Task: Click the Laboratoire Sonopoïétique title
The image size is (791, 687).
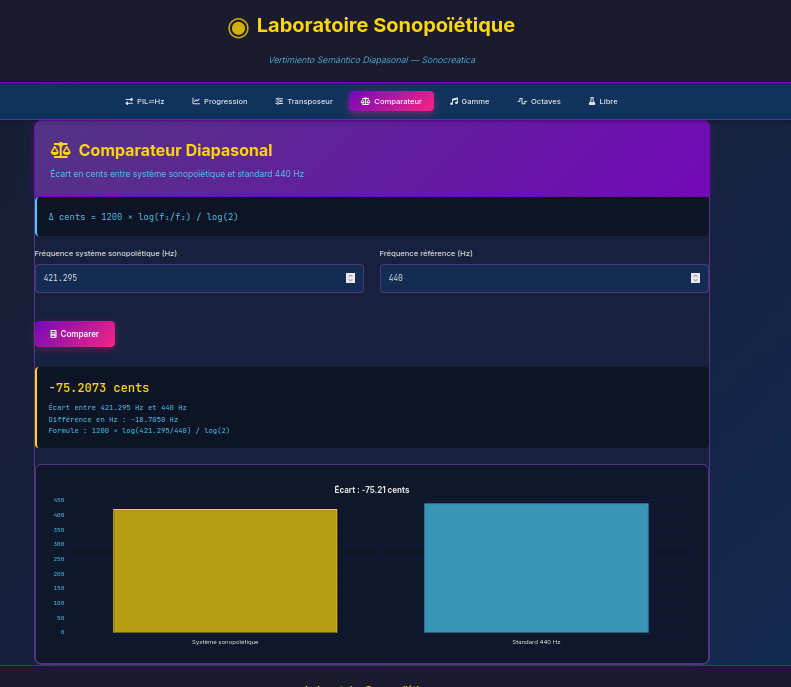Action: coord(385,26)
